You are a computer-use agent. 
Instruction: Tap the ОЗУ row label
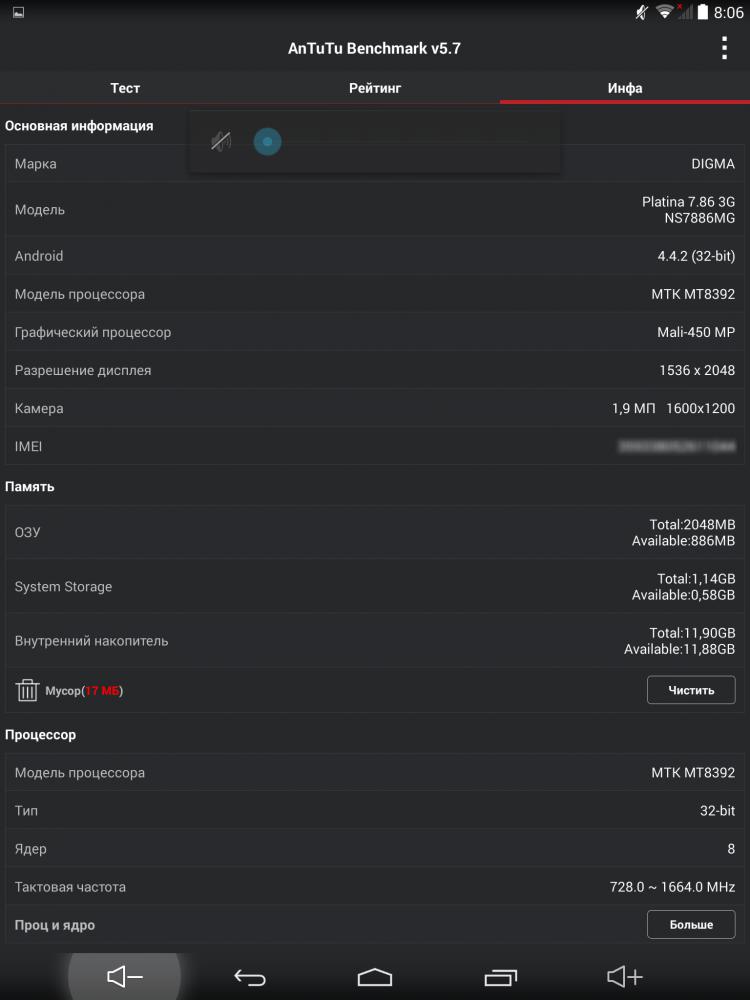(x=27, y=532)
